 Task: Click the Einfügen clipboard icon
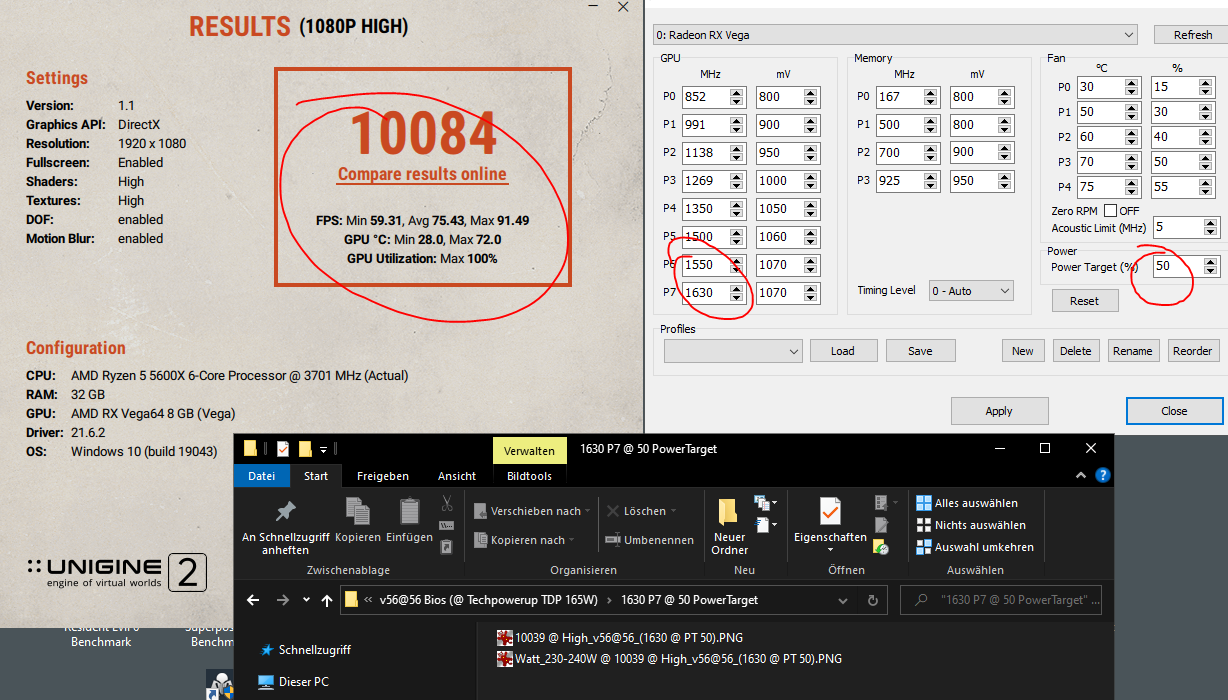click(x=409, y=511)
